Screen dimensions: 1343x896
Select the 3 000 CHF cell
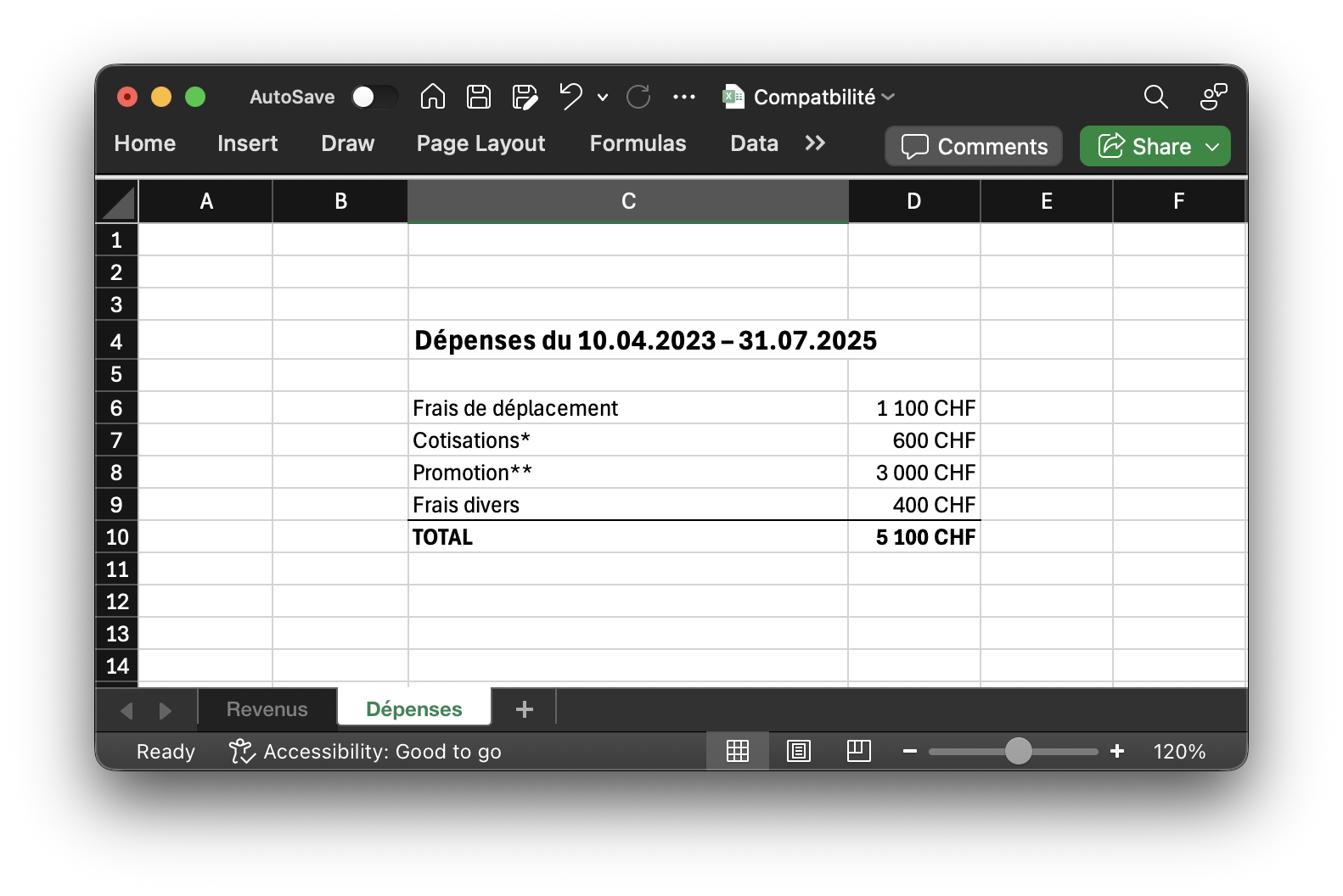[914, 473]
